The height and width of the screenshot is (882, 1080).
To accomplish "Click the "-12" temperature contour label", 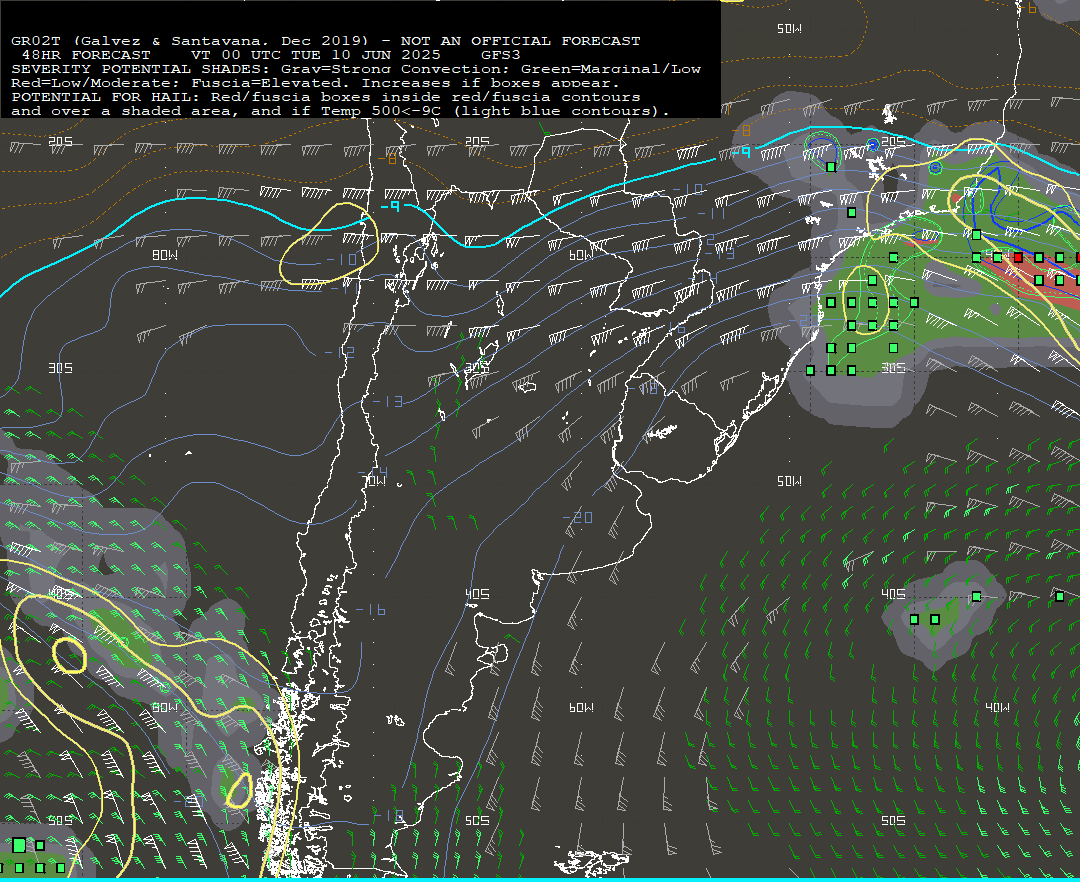I will point(340,352).
